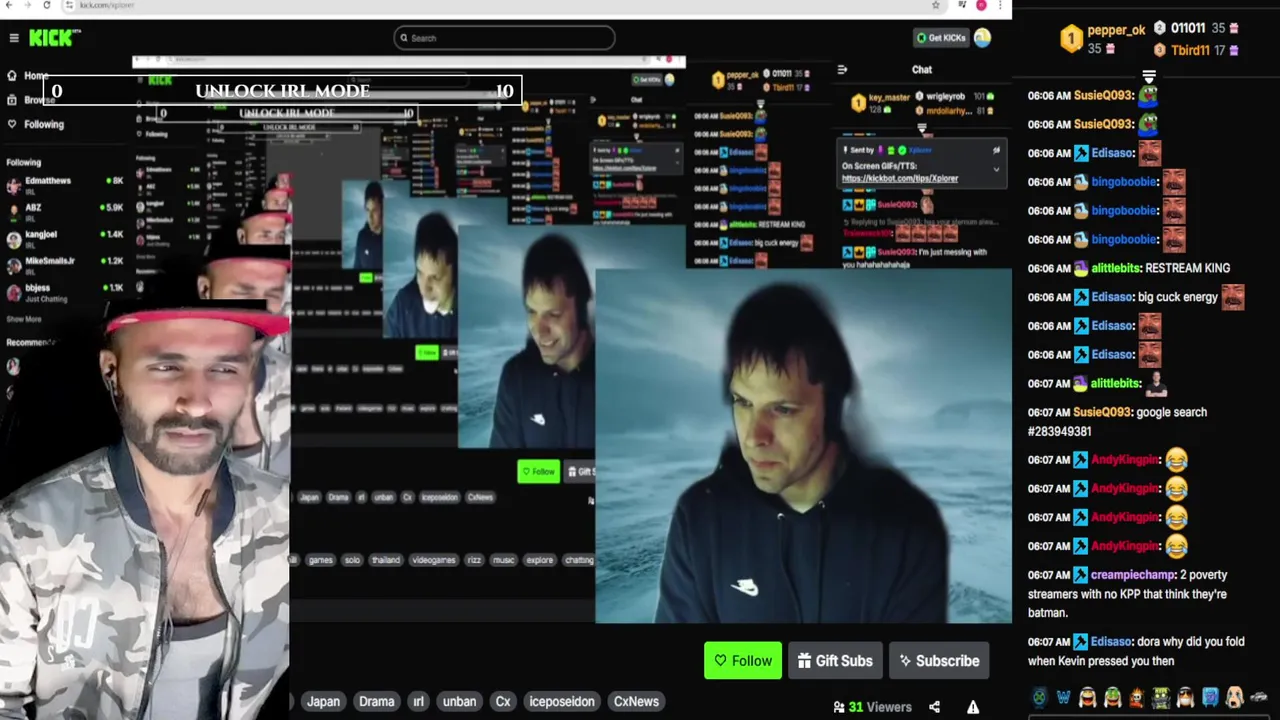Click the gift icon beside 011011's count
This screenshot has height=720, width=1280.
point(1234,29)
